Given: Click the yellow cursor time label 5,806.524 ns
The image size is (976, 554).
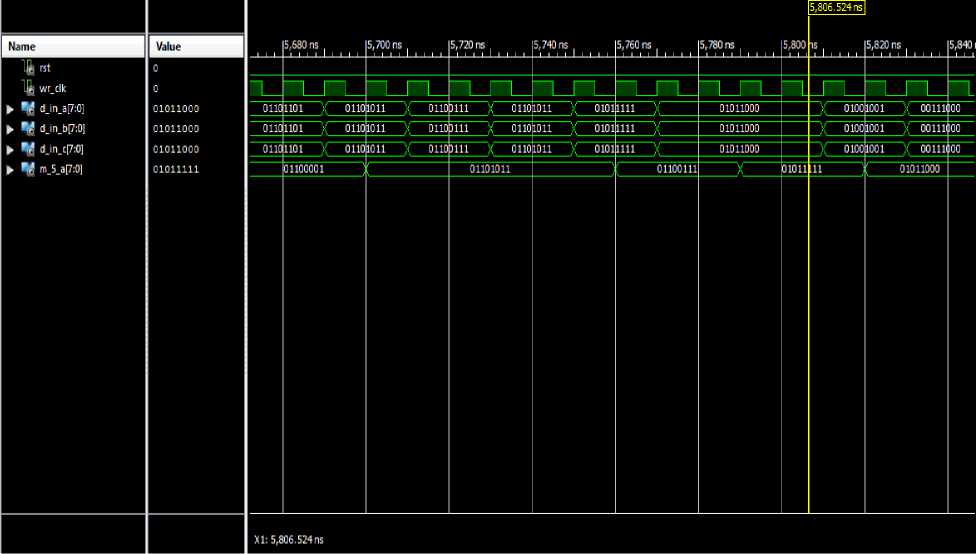Looking at the screenshot, I should [x=837, y=7].
